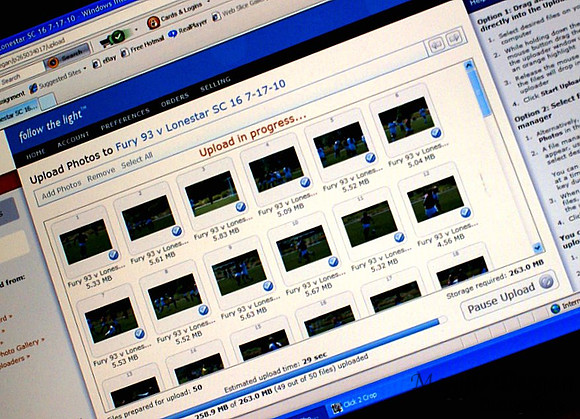
Task: Click the photo list scroll up arrow
Action: [x=468, y=66]
